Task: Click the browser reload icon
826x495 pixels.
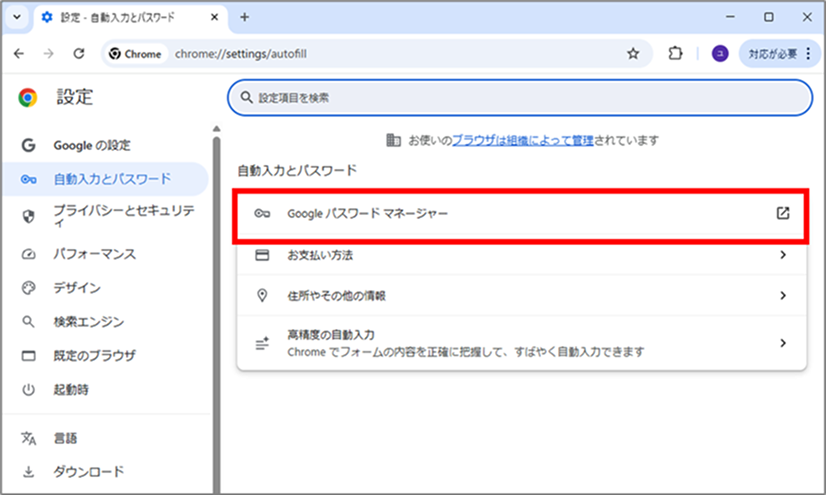Action: tap(79, 54)
